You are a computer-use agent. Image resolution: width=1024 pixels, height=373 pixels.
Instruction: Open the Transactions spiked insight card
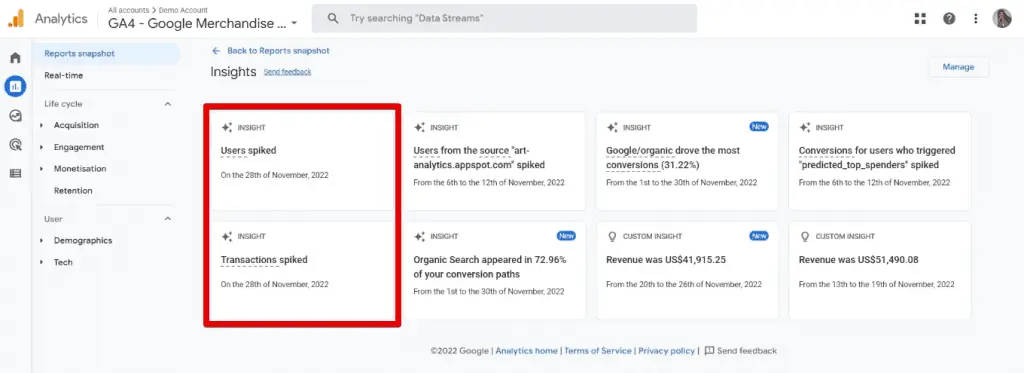[302, 270]
